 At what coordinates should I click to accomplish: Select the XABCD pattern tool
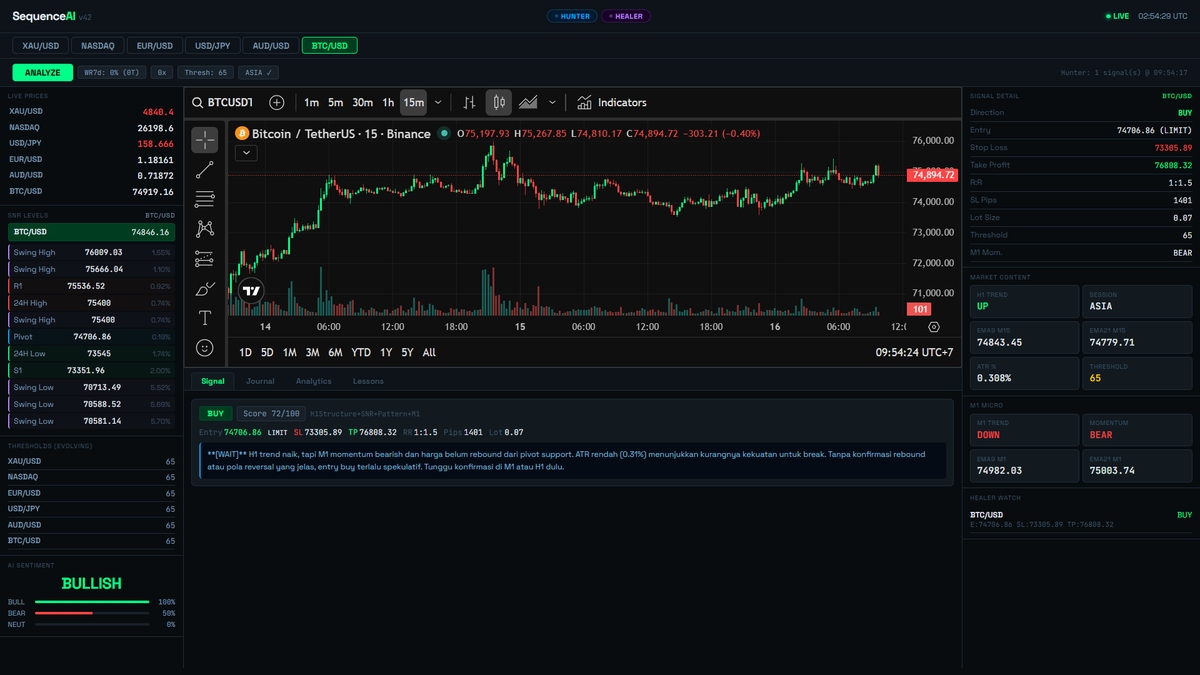[x=205, y=229]
